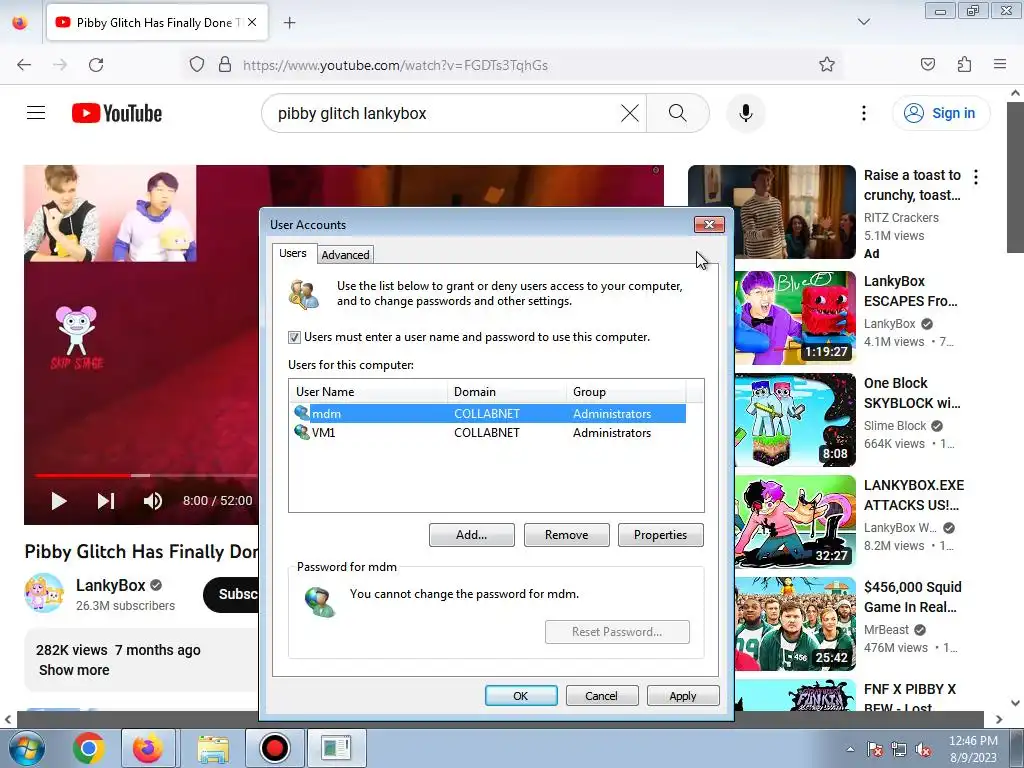List all tabs dropdown arrow
Image resolution: width=1024 pixels, height=768 pixels.
(x=863, y=22)
